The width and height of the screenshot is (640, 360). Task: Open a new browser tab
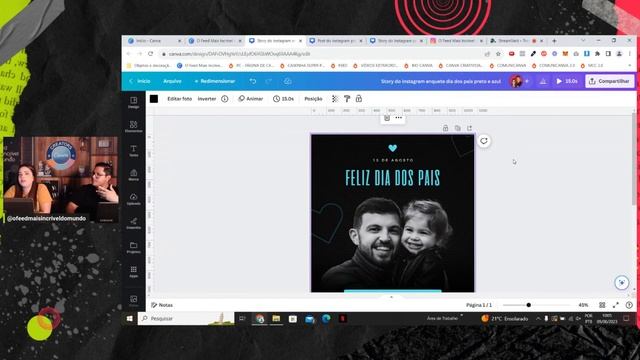[x=554, y=41]
